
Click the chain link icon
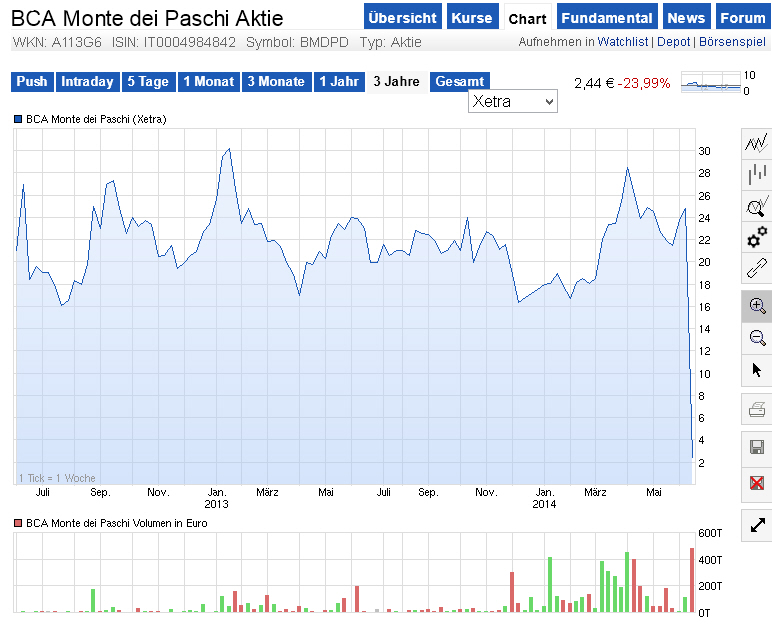point(757,268)
